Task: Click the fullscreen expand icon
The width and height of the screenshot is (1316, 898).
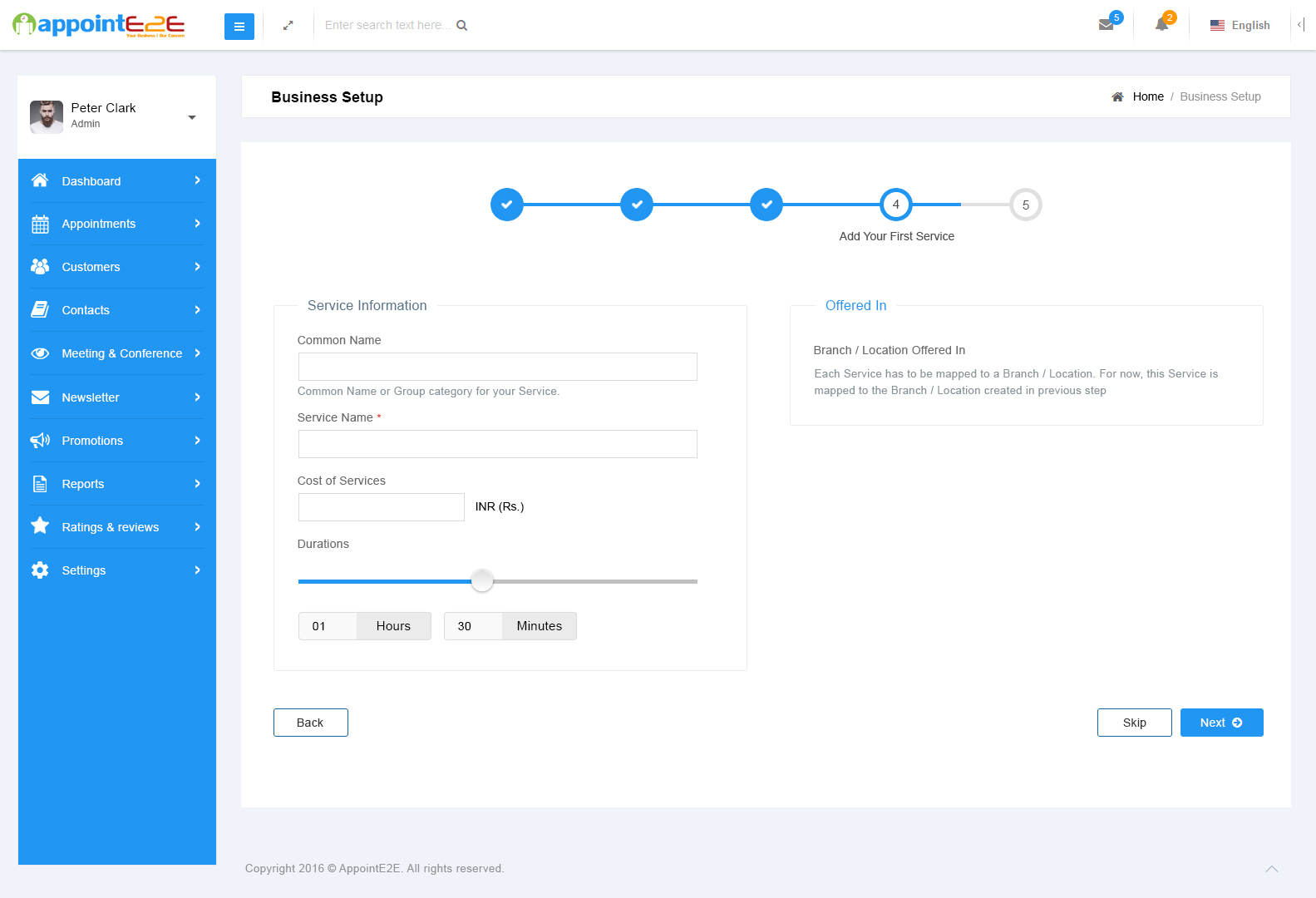Action: 288,26
